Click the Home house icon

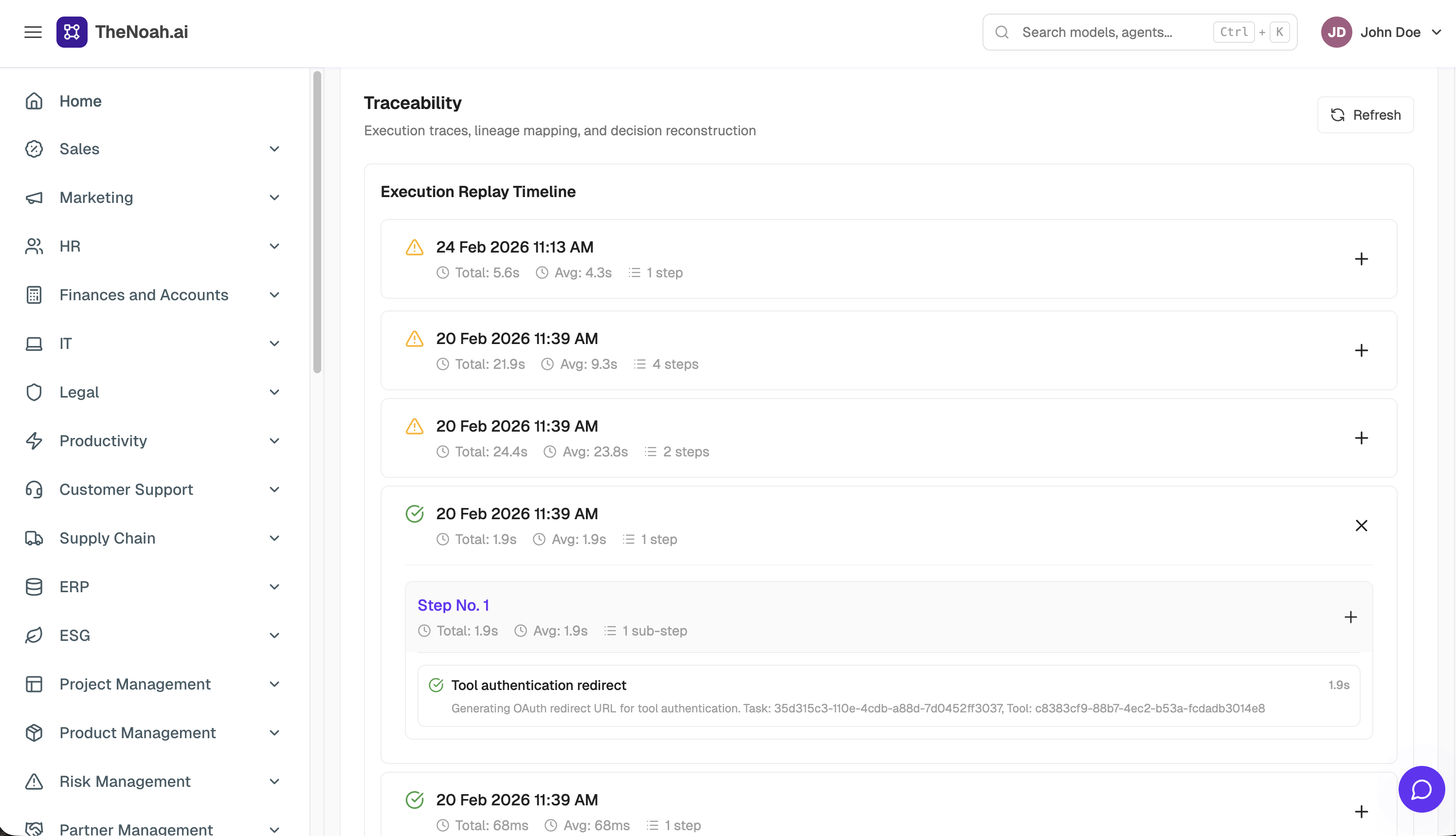point(34,101)
